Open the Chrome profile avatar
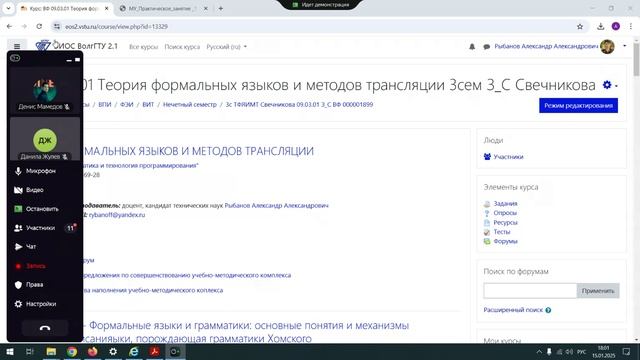This screenshot has width=640, height=360. [x=616, y=27]
